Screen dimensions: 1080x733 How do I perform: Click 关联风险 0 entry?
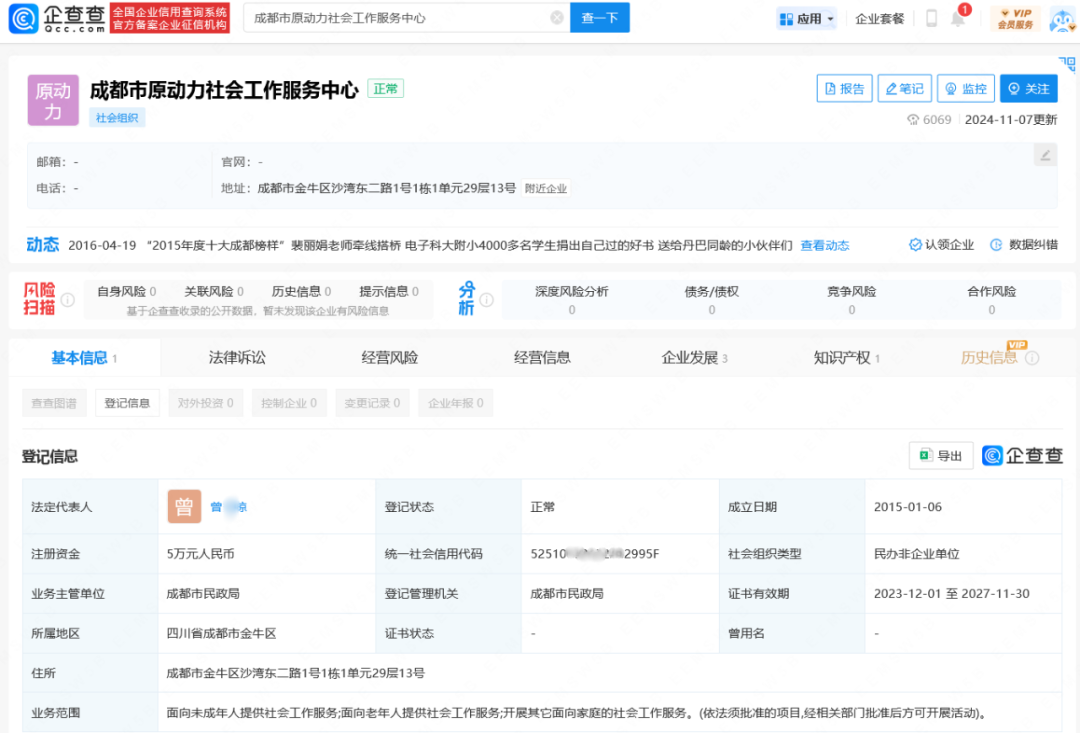pyautogui.click(x=214, y=291)
